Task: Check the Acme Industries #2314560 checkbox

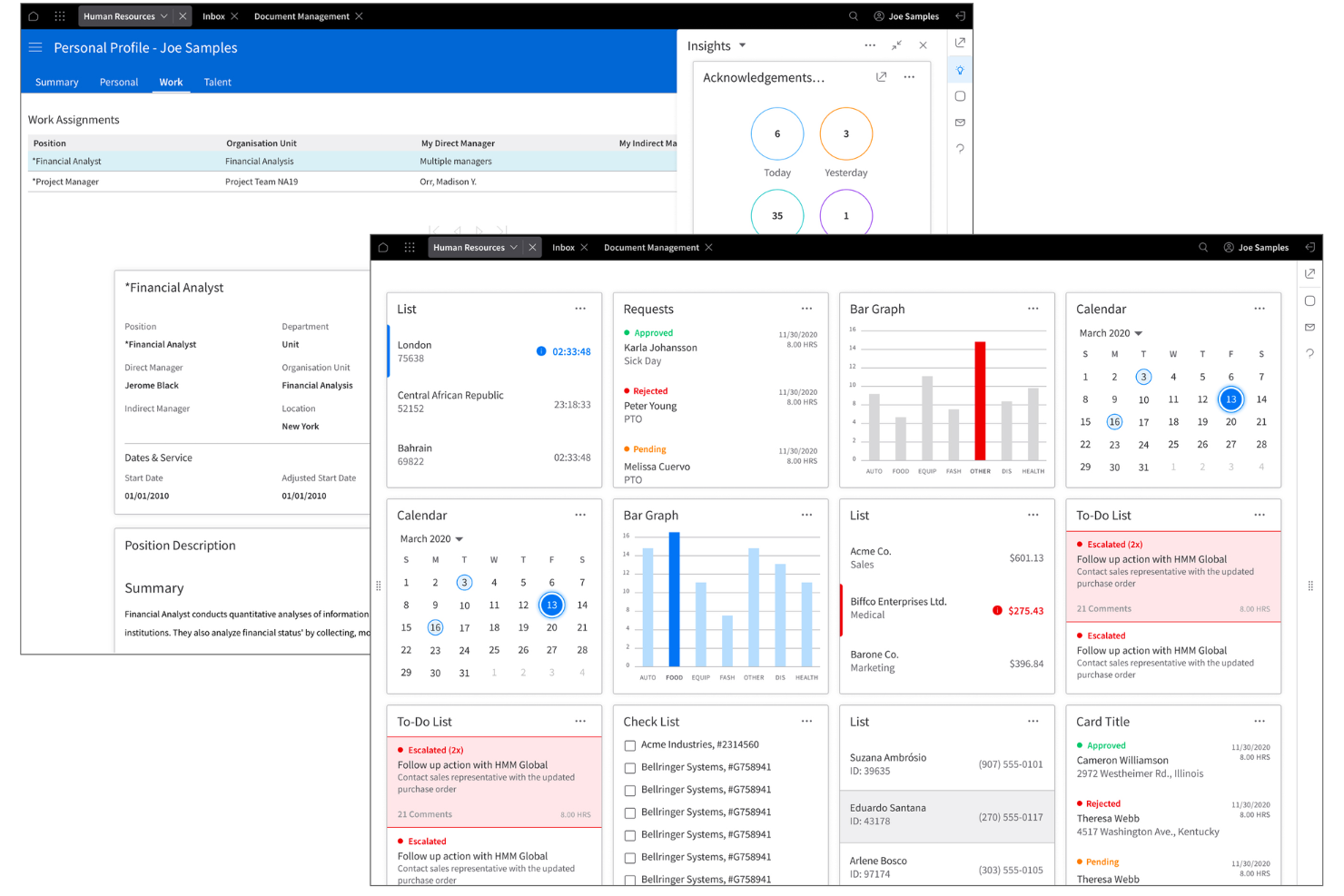Action: (629, 744)
